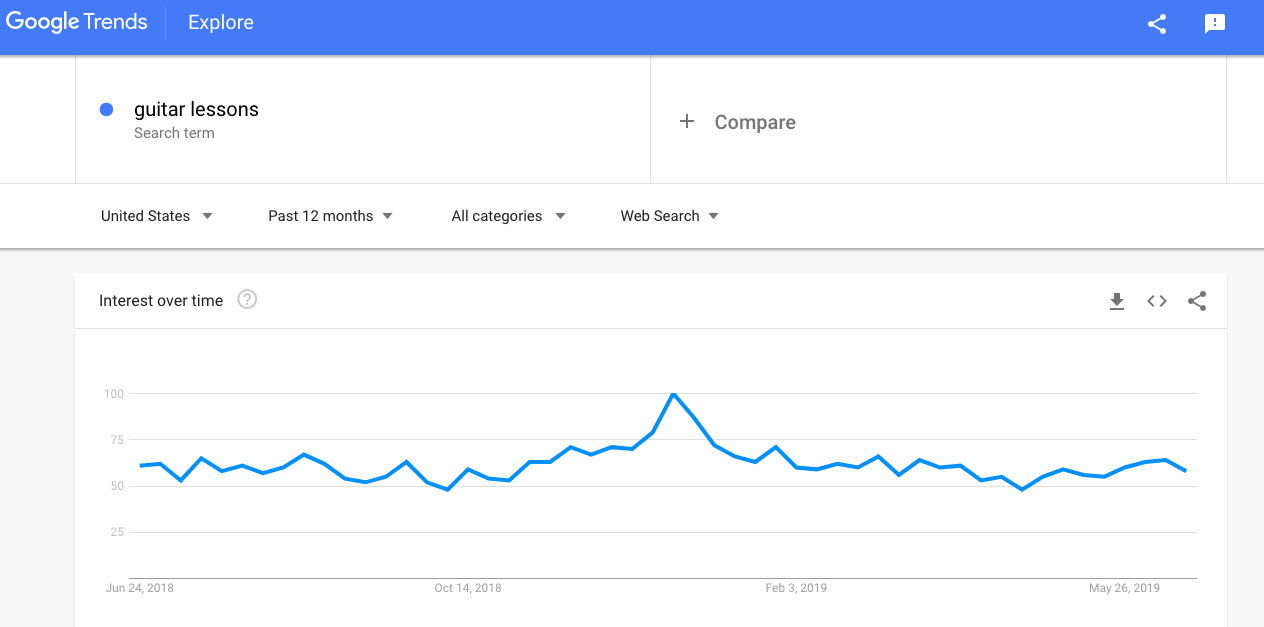The height and width of the screenshot is (627, 1264).
Task: Click the Google Trends logo
Action: point(76,22)
